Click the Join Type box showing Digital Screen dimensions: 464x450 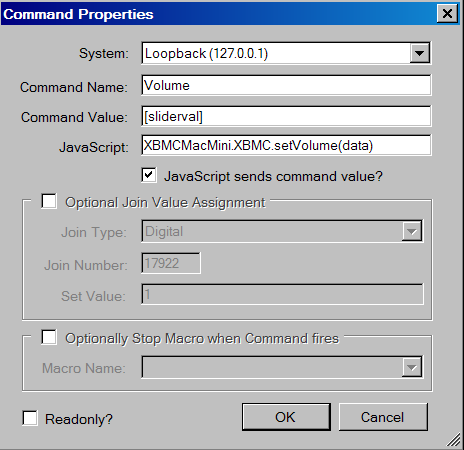282,231
